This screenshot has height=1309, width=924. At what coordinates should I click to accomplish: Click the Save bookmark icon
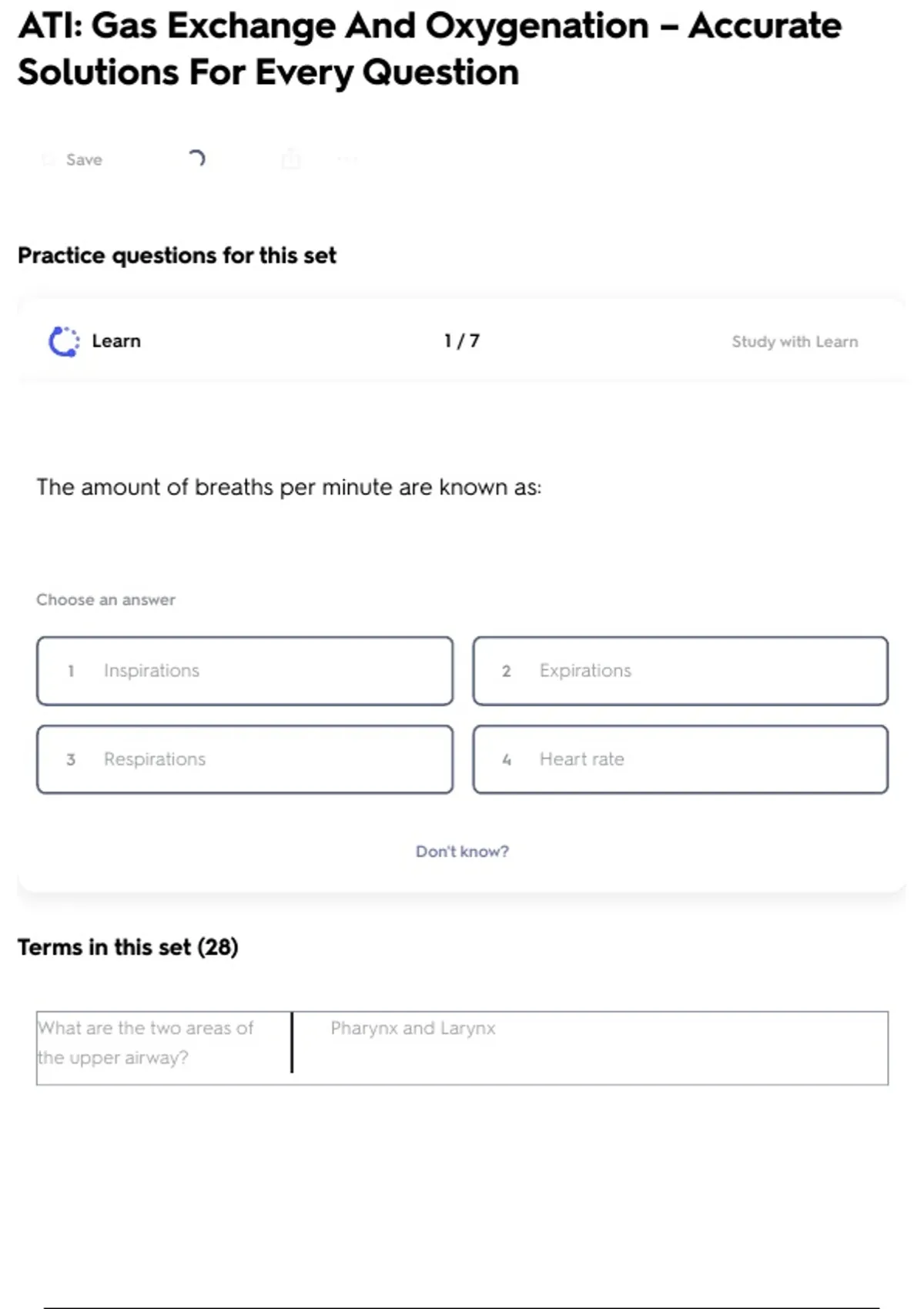pyautogui.click(x=49, y=160)
